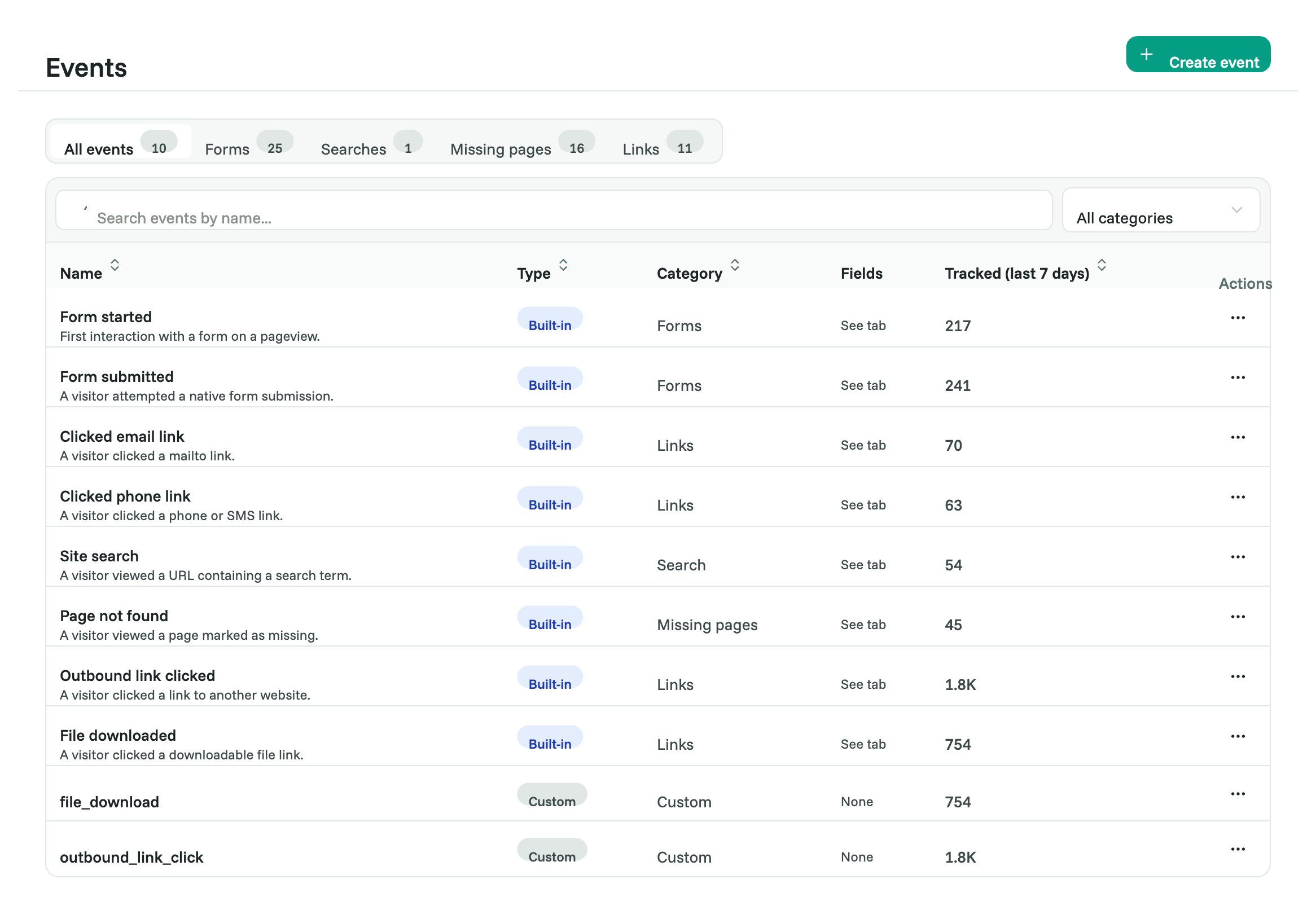The image size is (1316, 923).
Task: Click the Search category cell
Action: click(681, 565)
